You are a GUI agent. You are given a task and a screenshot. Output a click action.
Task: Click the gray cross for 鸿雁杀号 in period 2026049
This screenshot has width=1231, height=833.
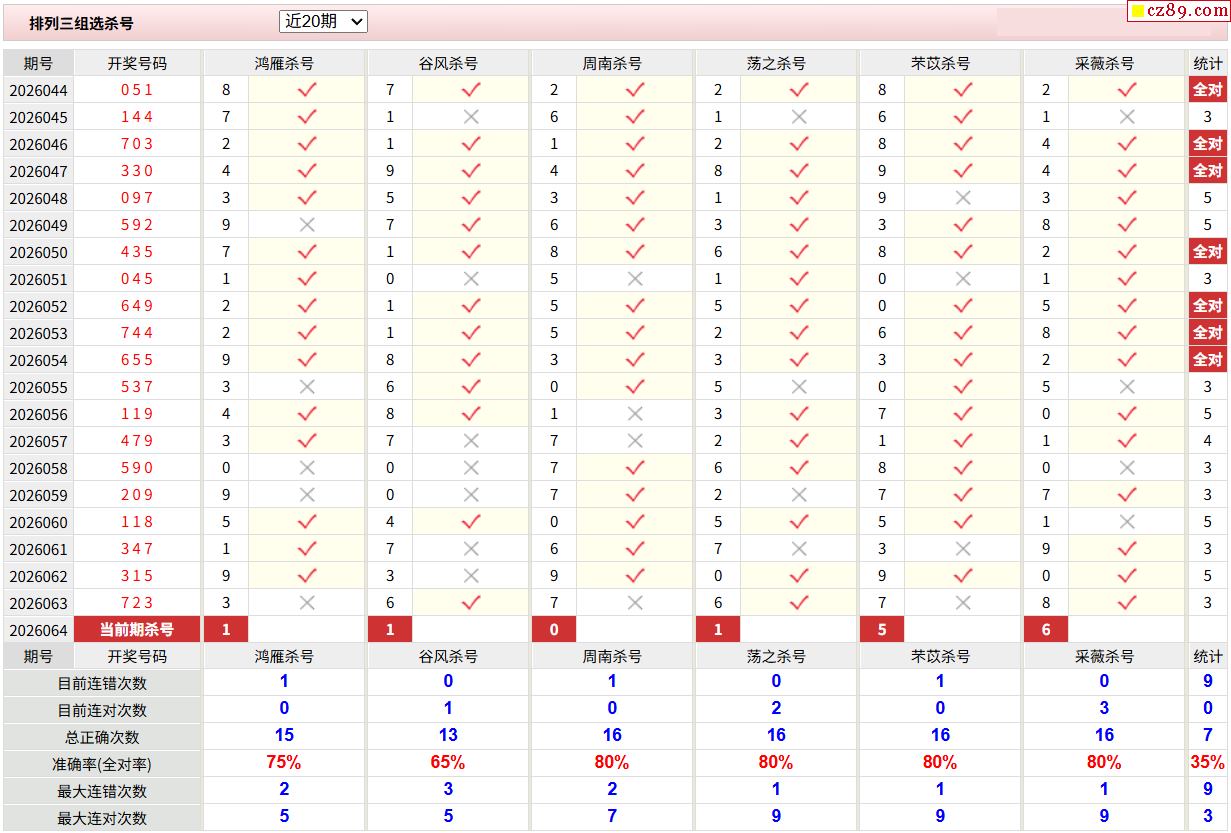pyautogui.click(x=307, y=225)
